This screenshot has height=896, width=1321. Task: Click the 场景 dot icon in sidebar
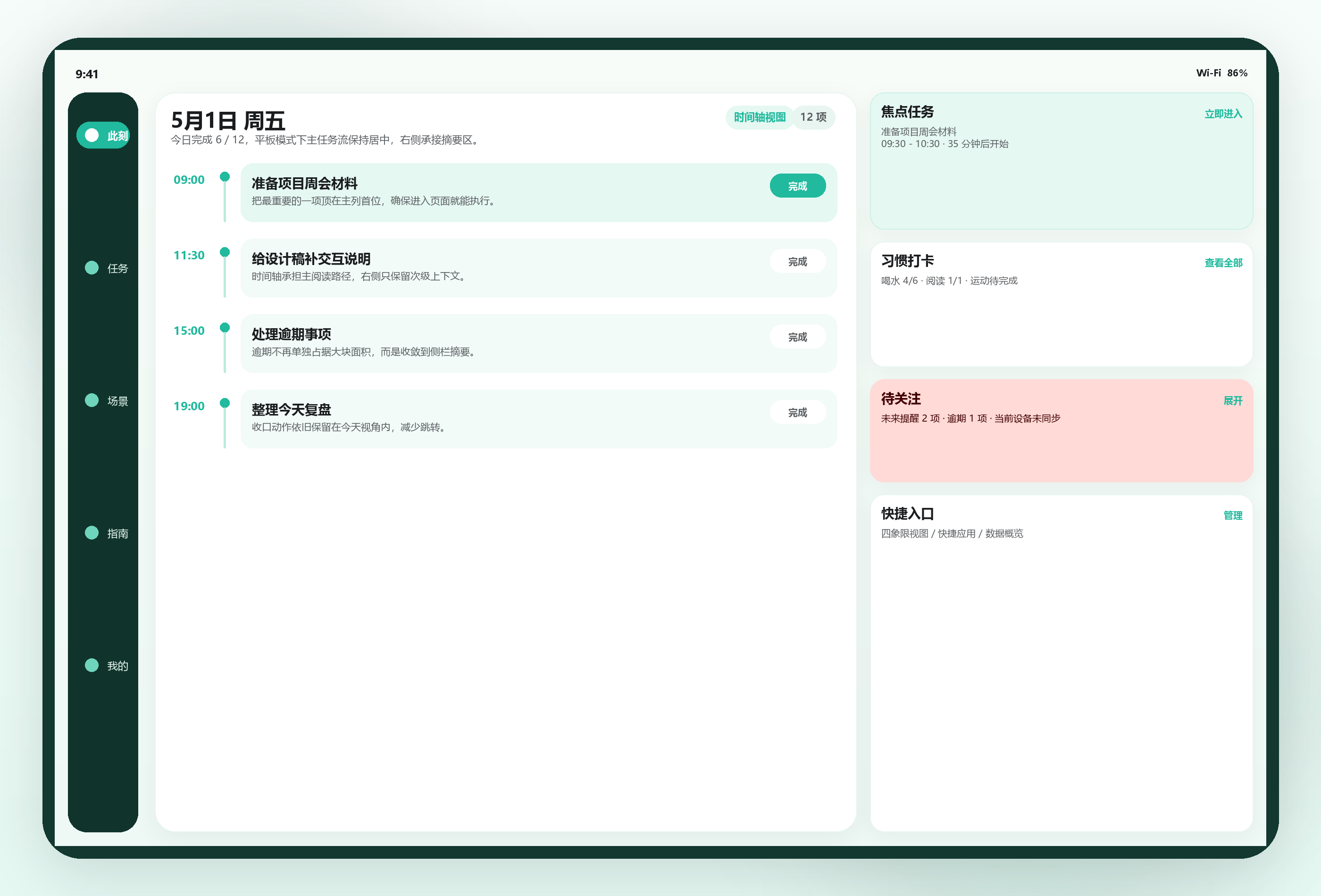(x=92, y=400)
